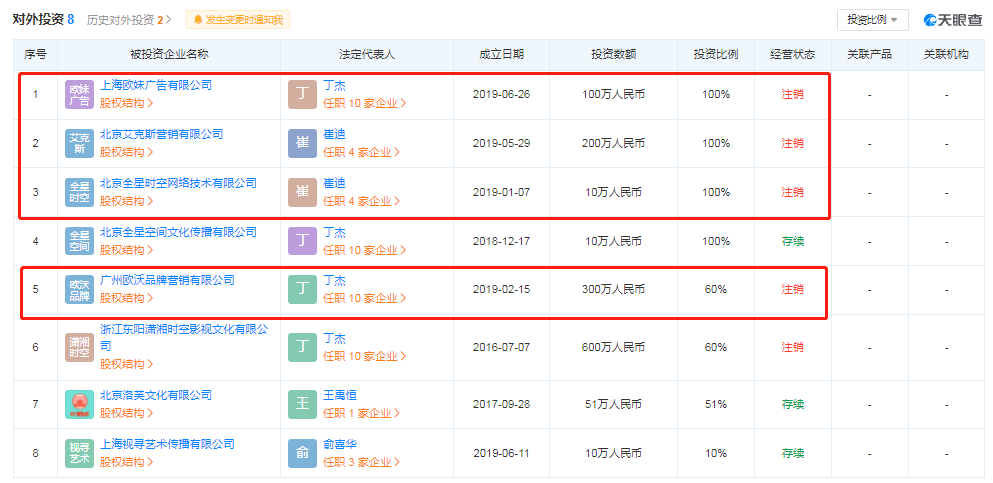
Task: Click 王禹恒 avatar icon
Action: [302, 404]
